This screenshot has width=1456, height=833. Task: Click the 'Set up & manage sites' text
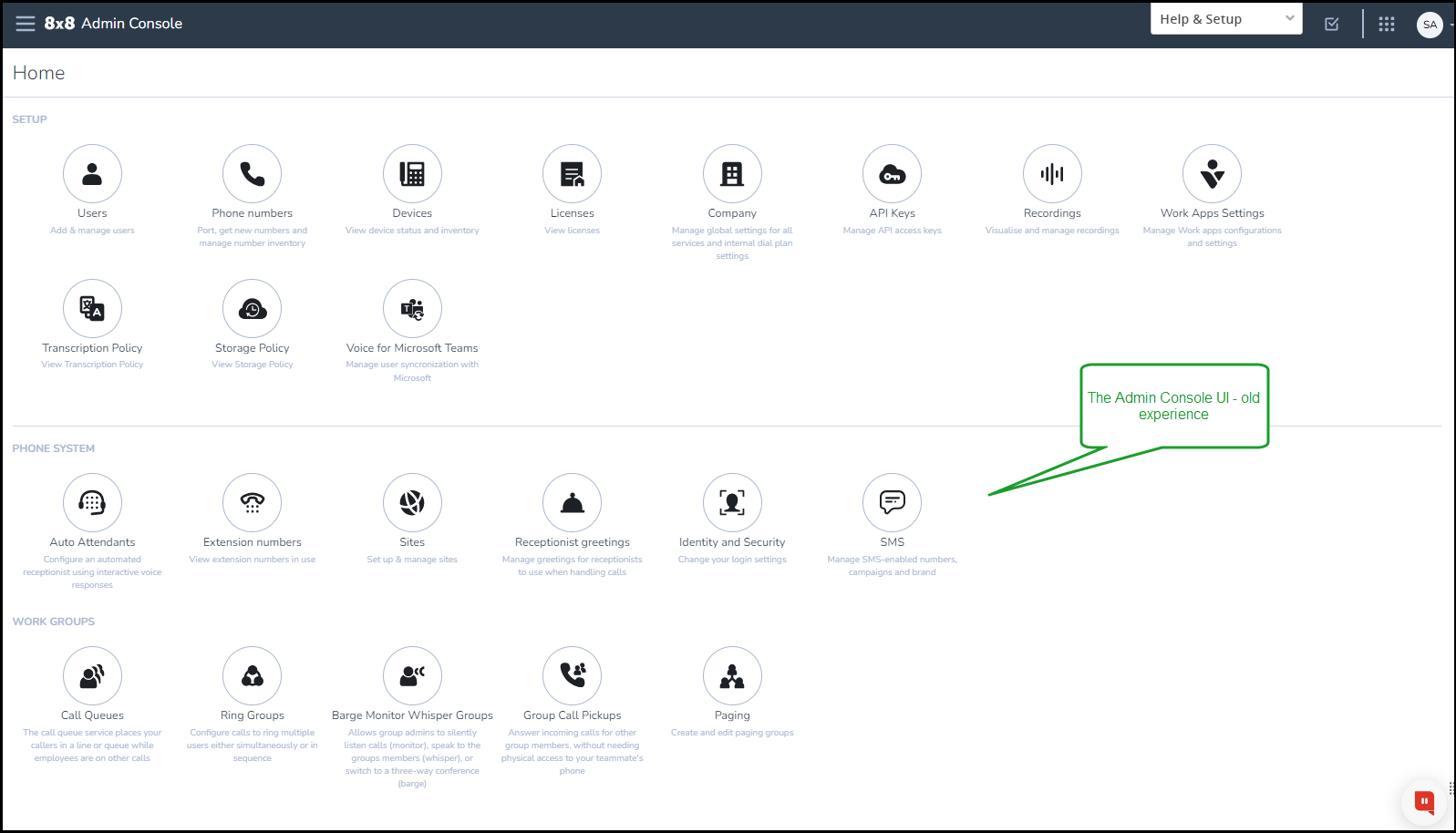coord(412,560)
